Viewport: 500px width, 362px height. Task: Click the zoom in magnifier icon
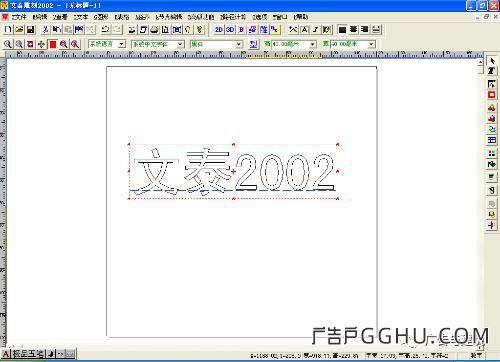[x=8, y=44]
